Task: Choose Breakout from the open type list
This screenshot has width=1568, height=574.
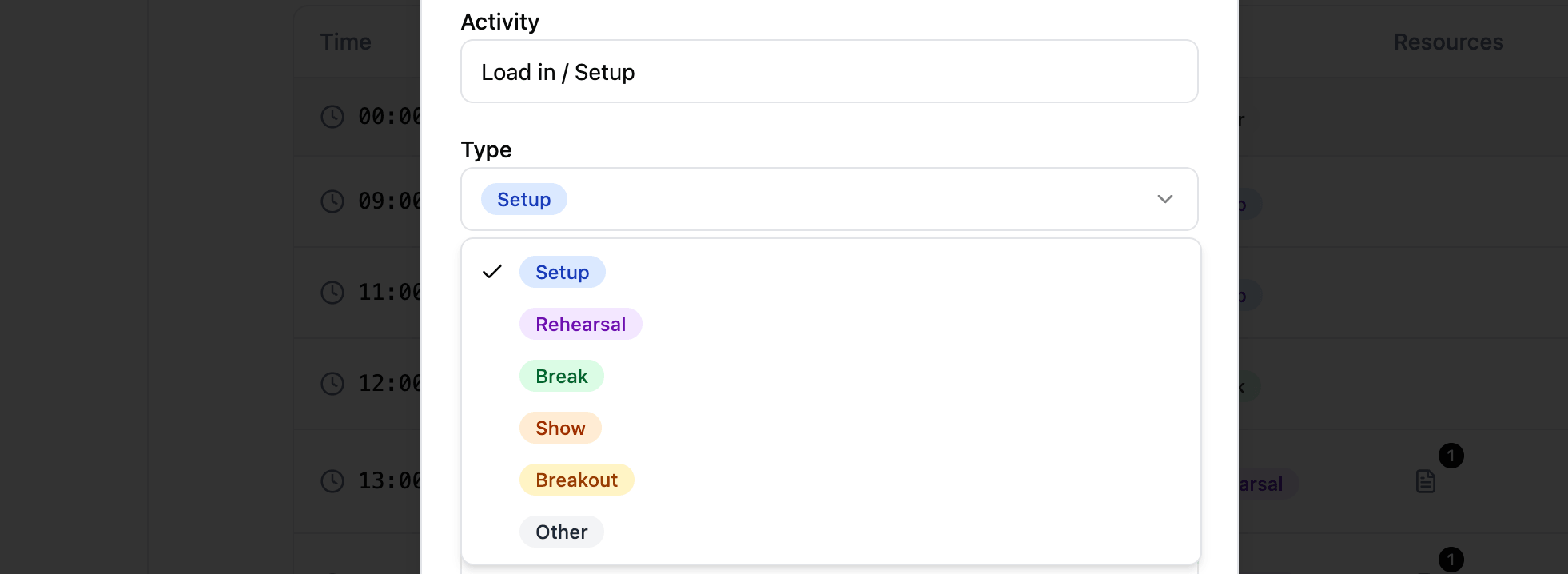Action: pos(577,480)
